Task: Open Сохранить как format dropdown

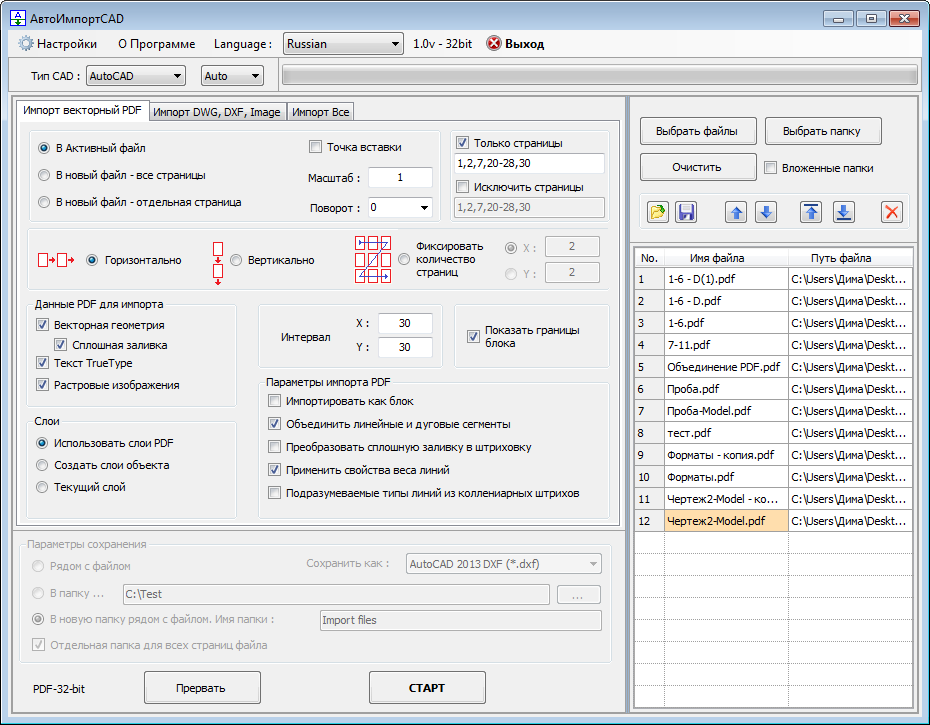Action: pyautogui.click(x=504, y=564)
